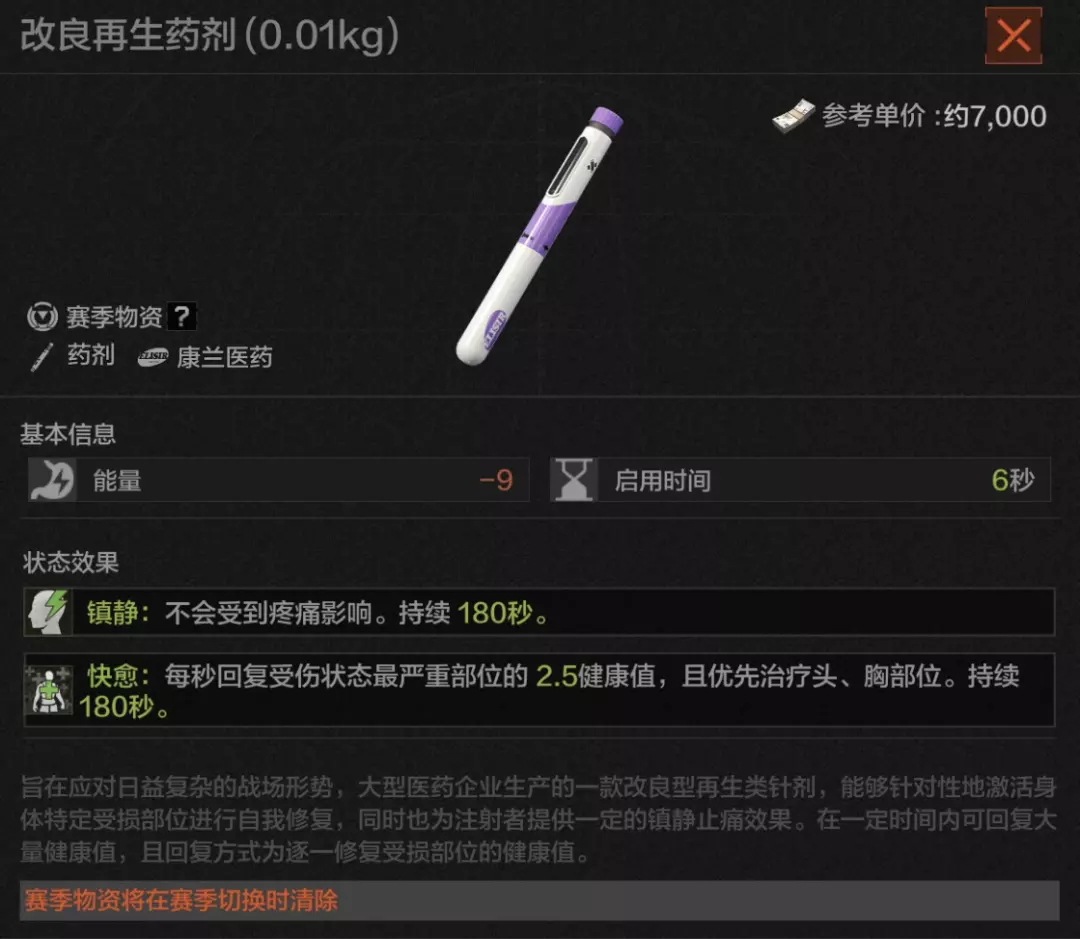Click the 康兰医药 manufacturer label
Viewport: 1080px width, 939px height.
pyautogui.click(x=225, y=357)
